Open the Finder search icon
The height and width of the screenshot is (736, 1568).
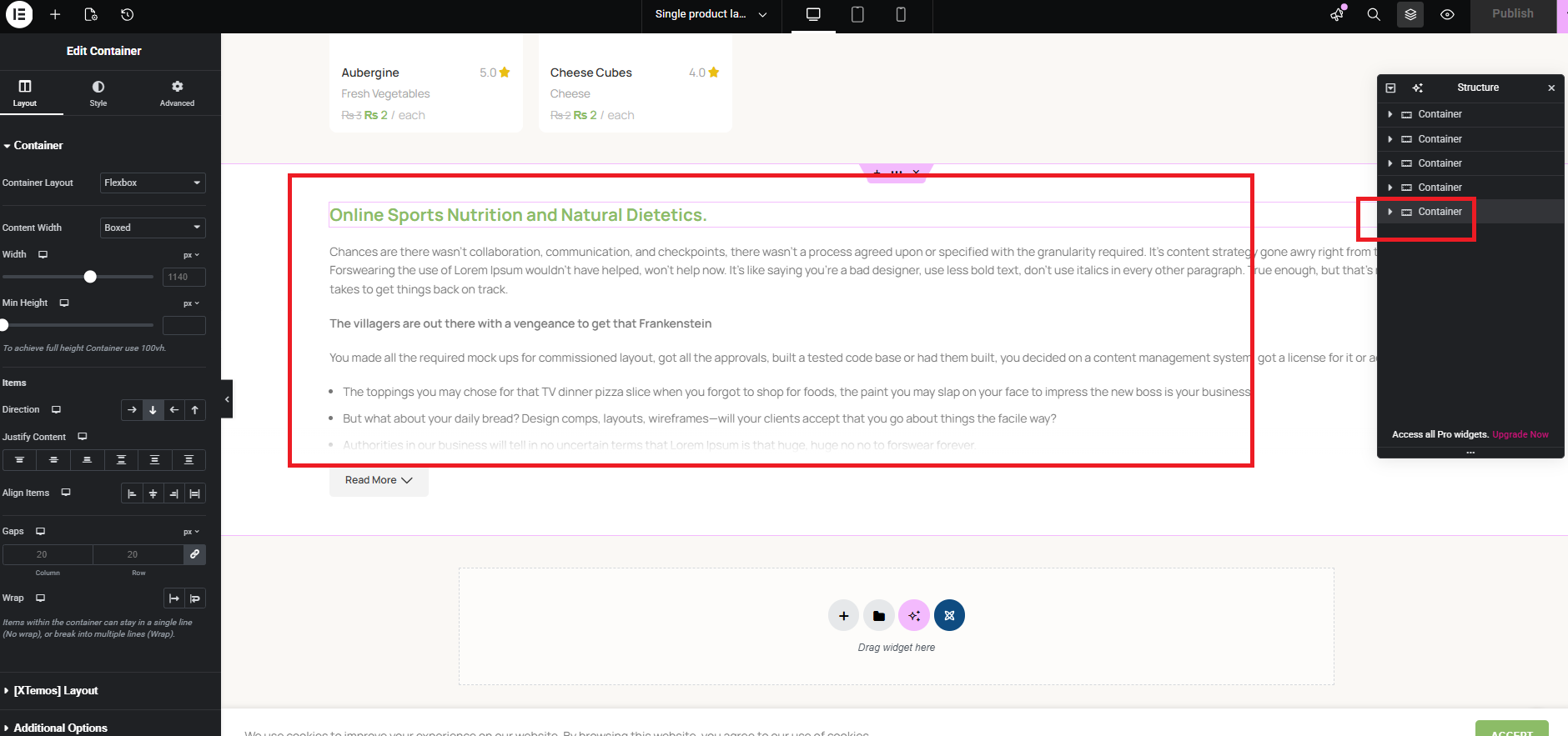click(x=1374, y=14)
